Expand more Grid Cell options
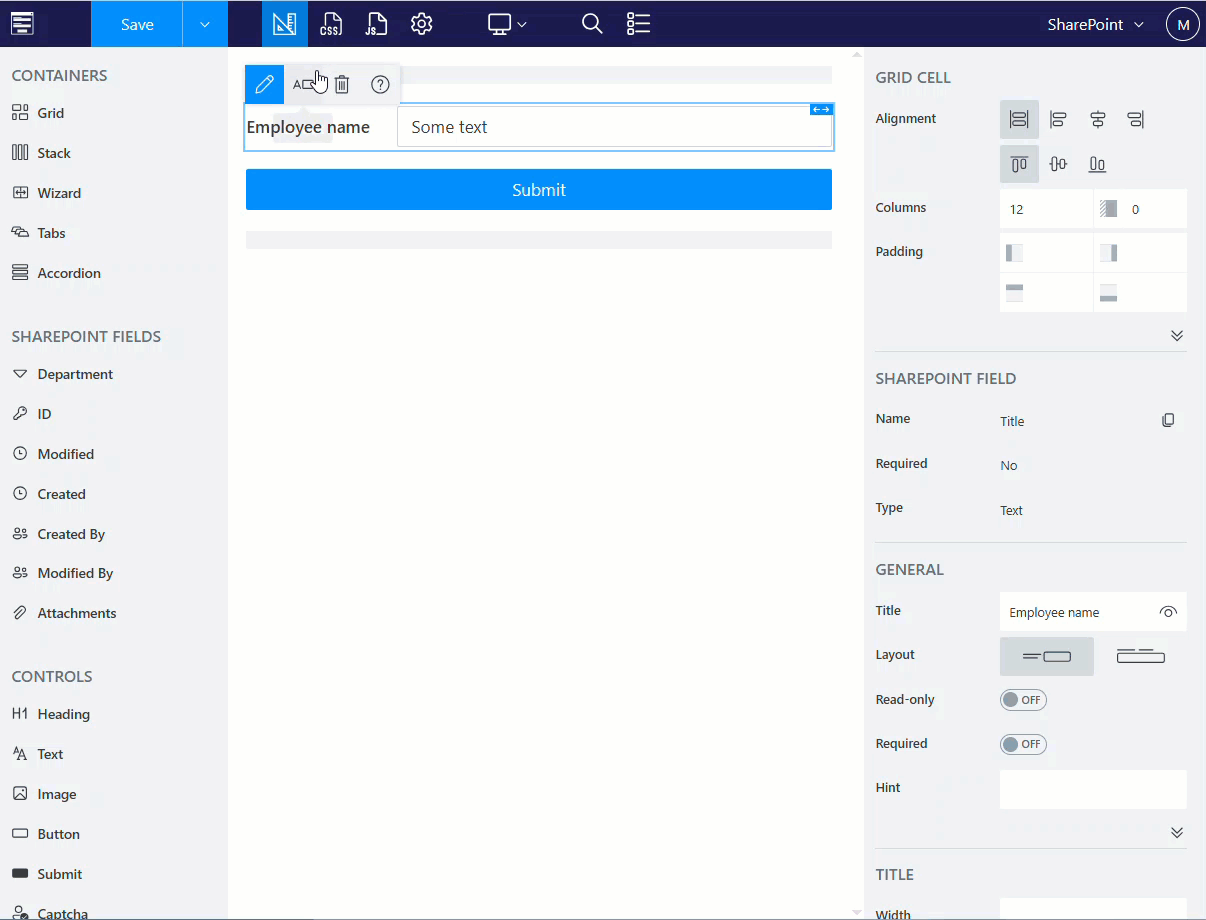The width and height of the screenshot is (1206, 920). pos(1177,336)
